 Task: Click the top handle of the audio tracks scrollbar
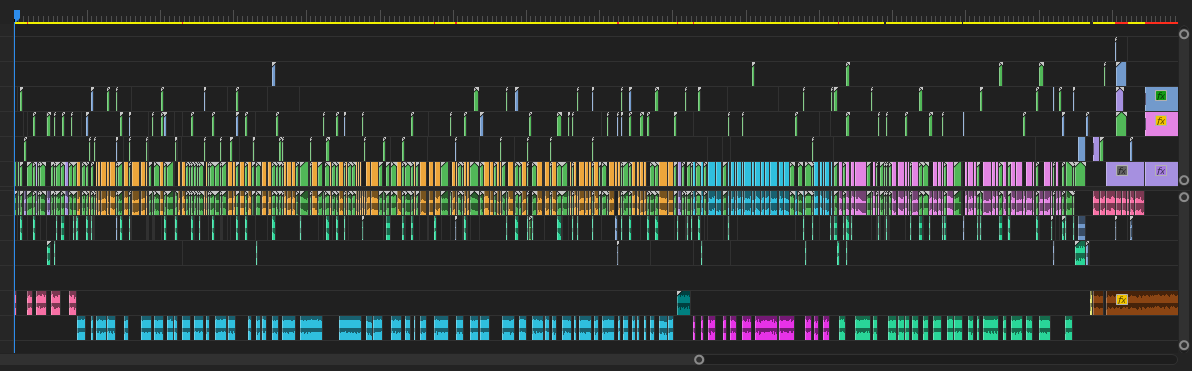point(1184,197)
